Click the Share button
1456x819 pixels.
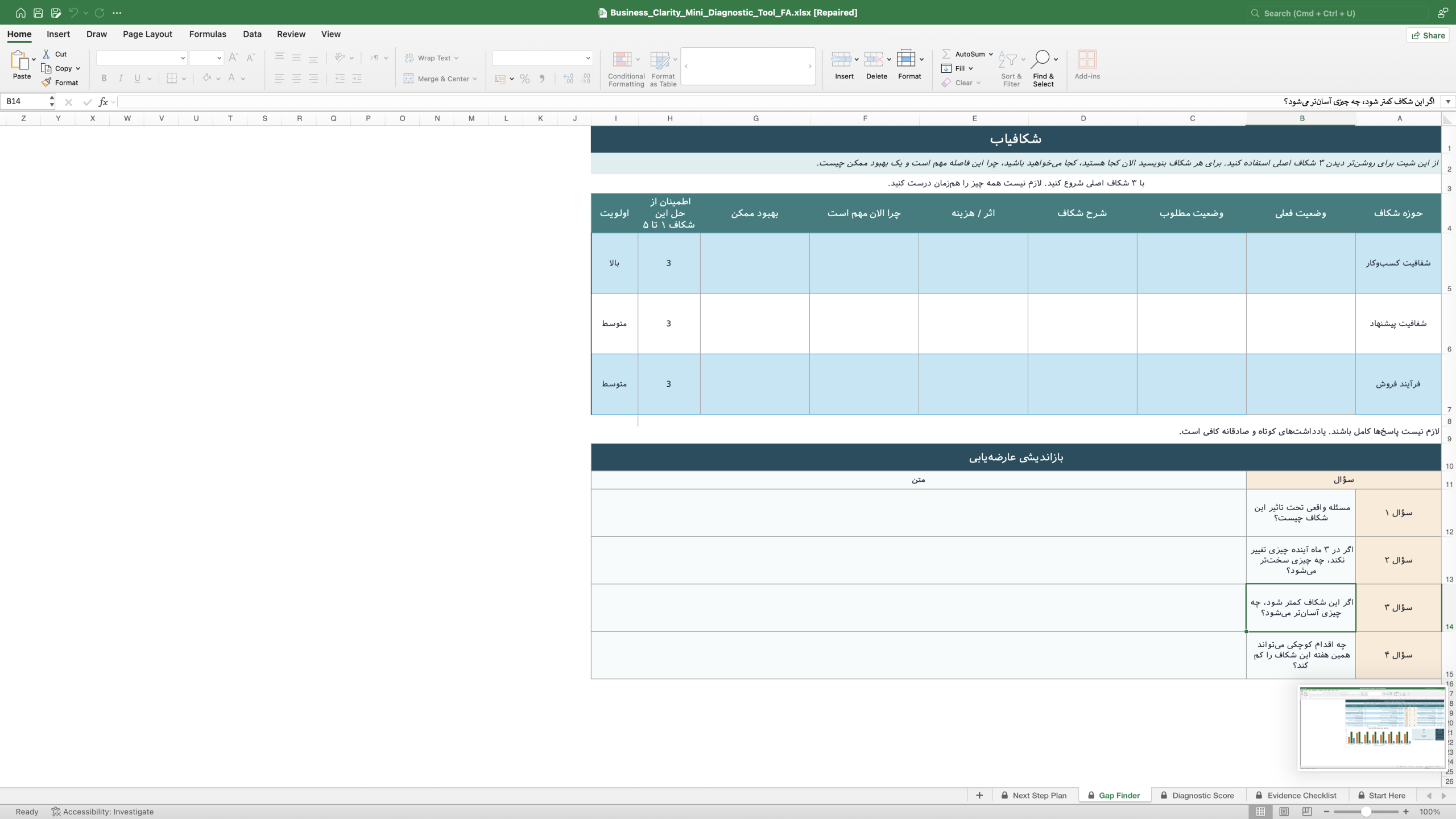1428,35
